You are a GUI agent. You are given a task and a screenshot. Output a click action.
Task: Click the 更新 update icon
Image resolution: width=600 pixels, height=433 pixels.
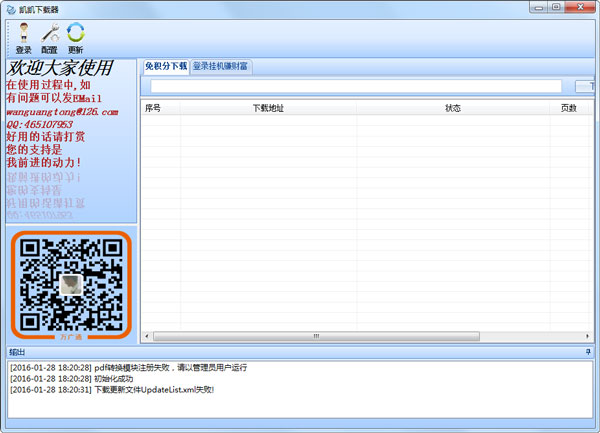pos(75,38)
